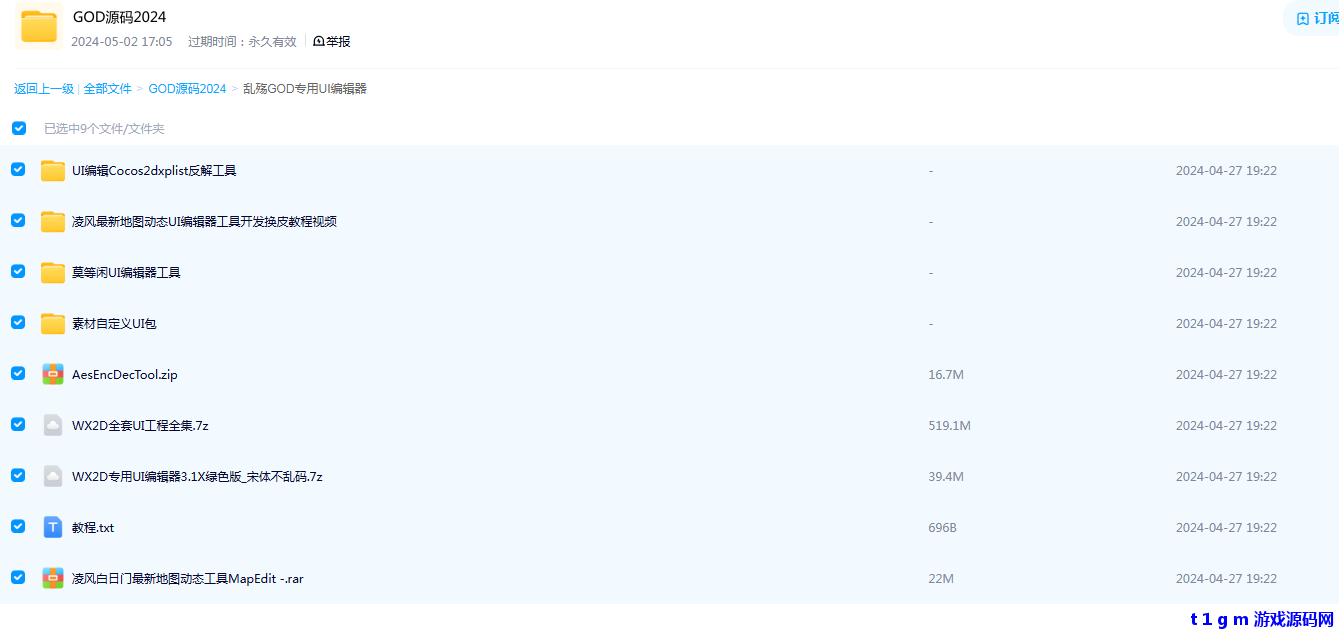1339x634 pixels.
Task: Deselect the 教程.txt checkbox
Action: coord(18,526)
